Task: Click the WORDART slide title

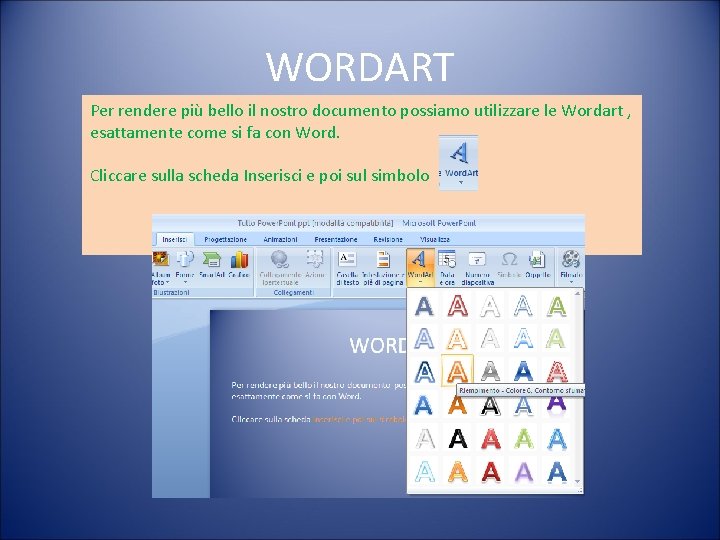Action: click(x=360, y=67)
